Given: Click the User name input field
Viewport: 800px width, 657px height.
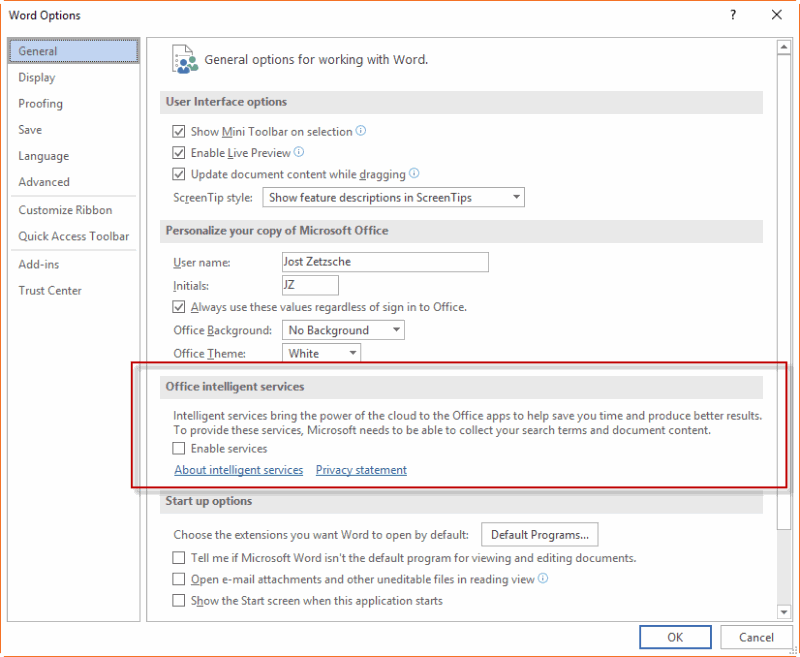Looking at the screenshot, I should pyautogui.click(x=385, y=262).
